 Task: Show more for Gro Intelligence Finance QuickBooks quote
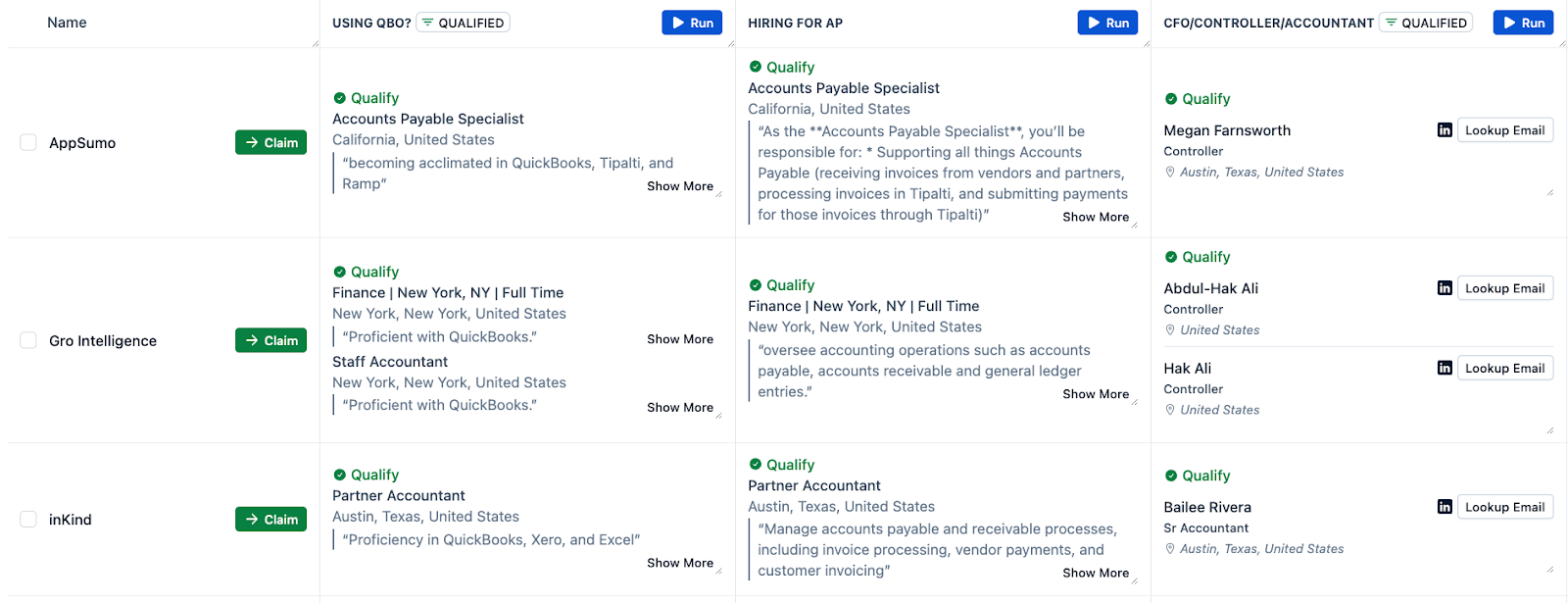[680, 339]
